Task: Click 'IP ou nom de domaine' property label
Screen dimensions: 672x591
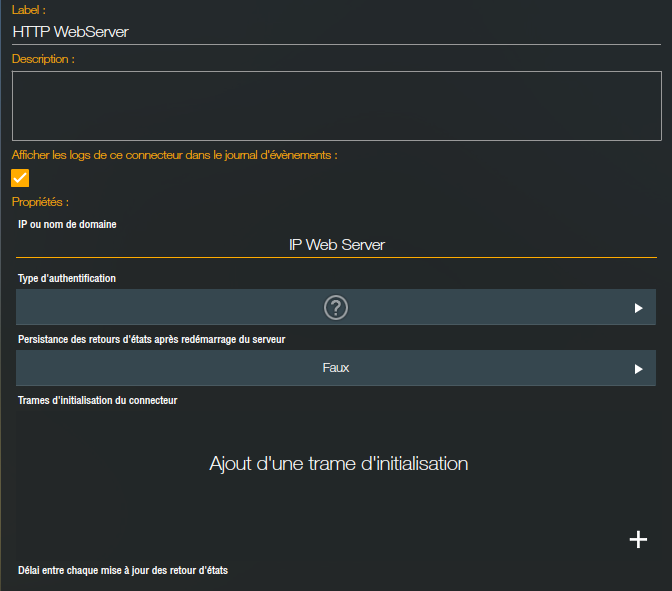Action: (x=67, y=224)
